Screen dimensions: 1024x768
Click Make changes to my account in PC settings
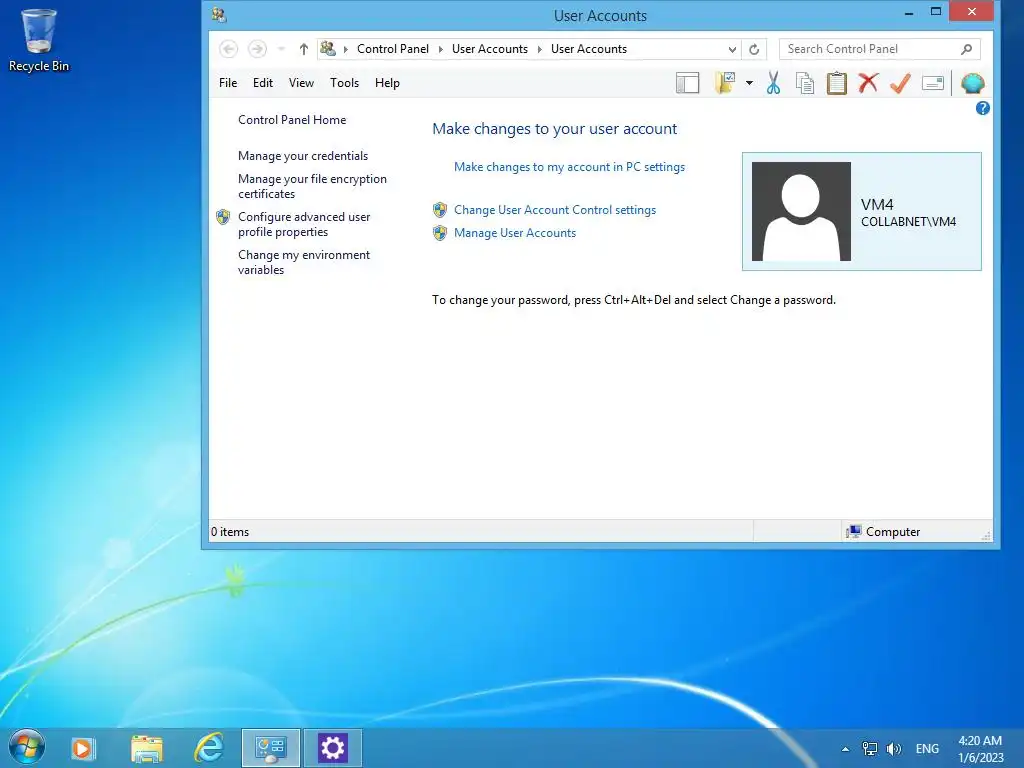click(x=569, y=167)
